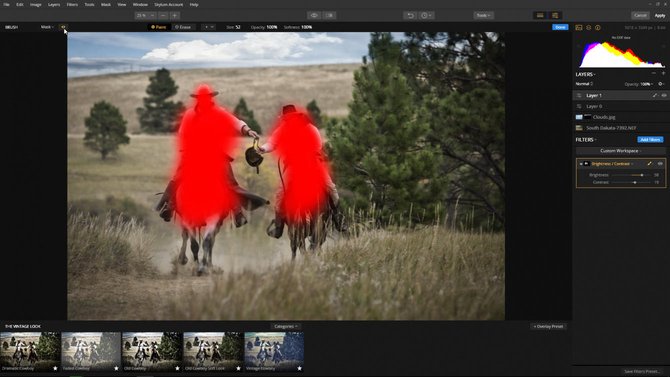
Task: Click the Cancel button
Action: [x=640, y=15]
